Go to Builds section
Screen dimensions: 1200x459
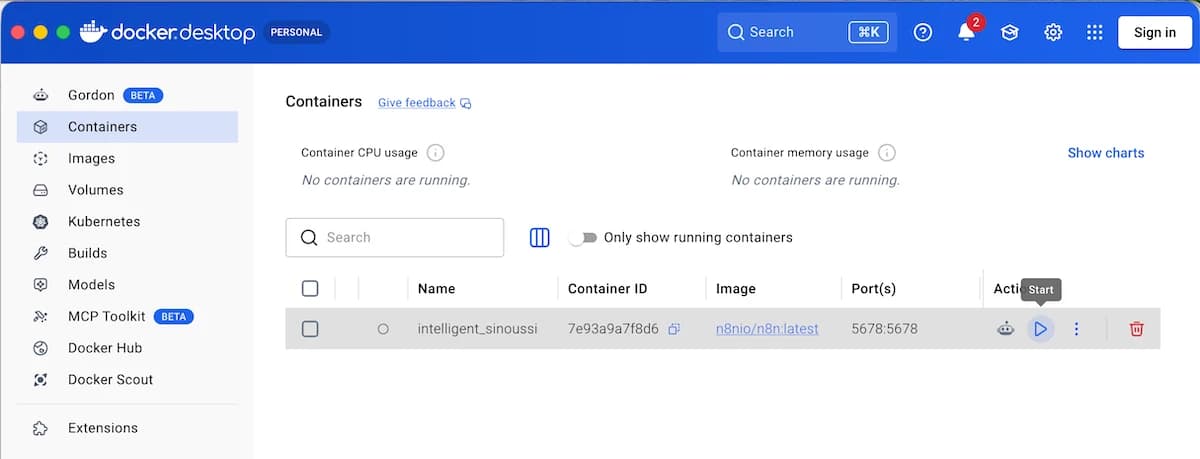pos(127,253)
